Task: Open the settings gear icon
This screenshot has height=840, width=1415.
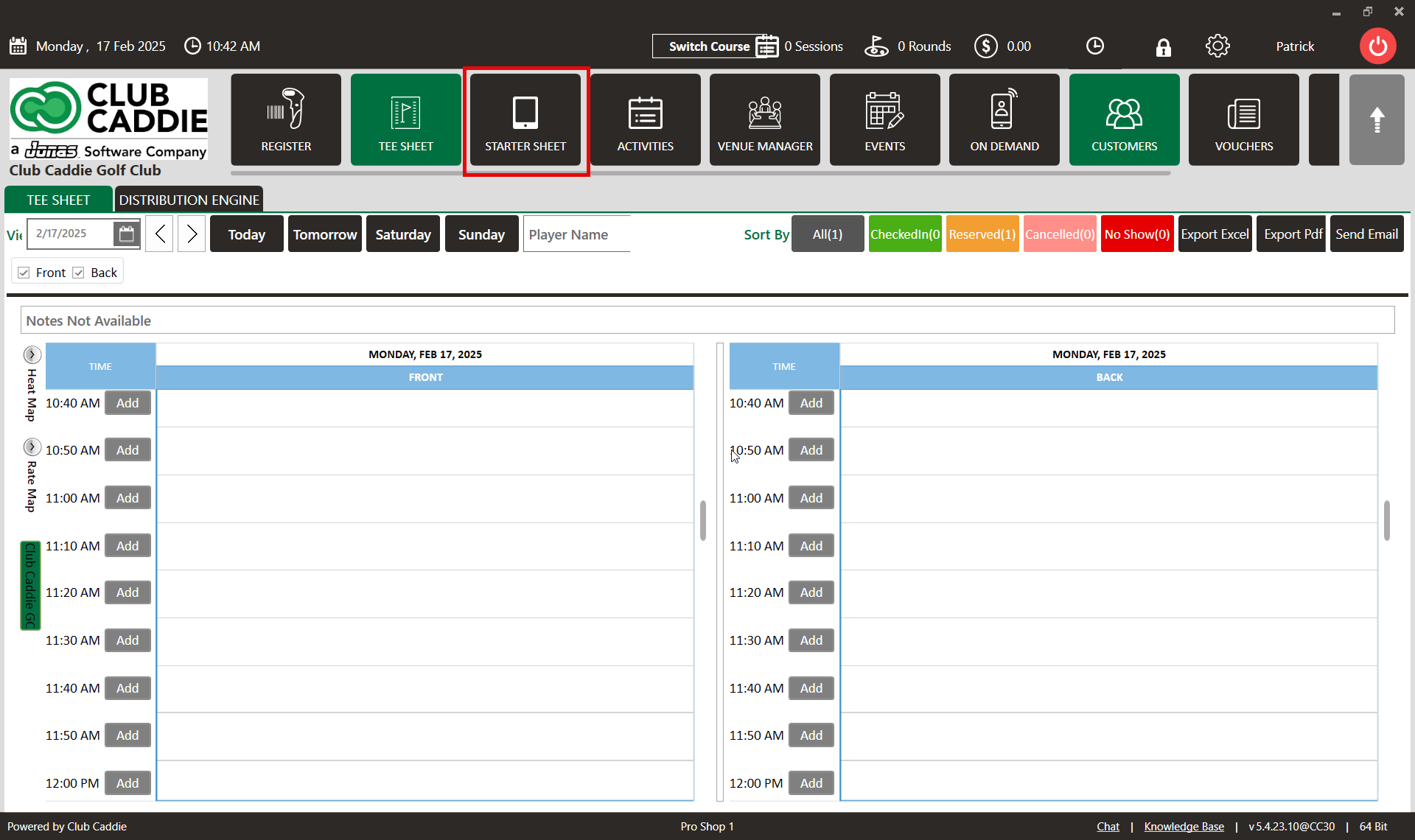Action: [x=1217, y=46]
